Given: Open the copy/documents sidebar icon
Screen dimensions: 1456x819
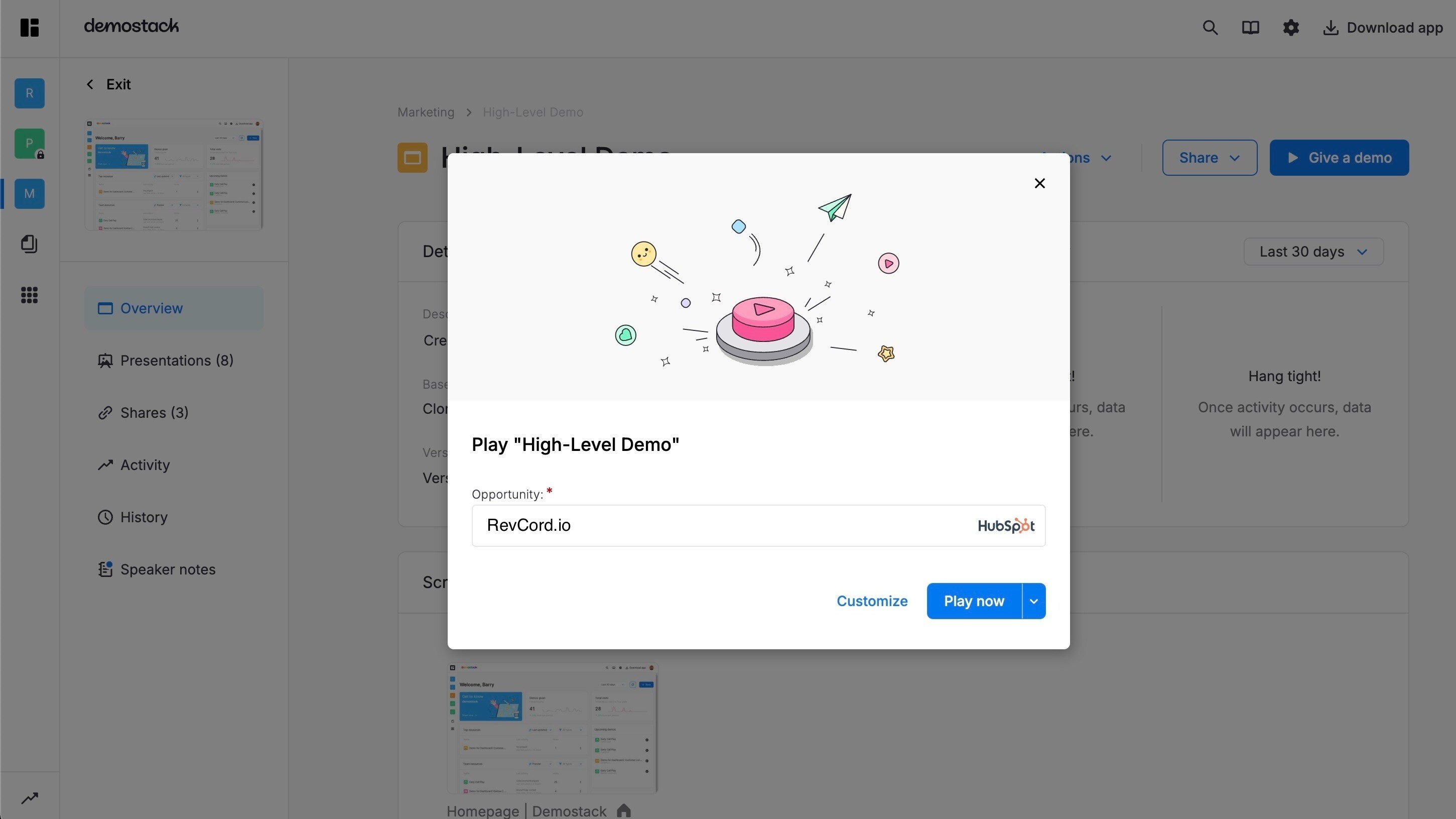Looking at the screenshot, I should tap(30, 244).
